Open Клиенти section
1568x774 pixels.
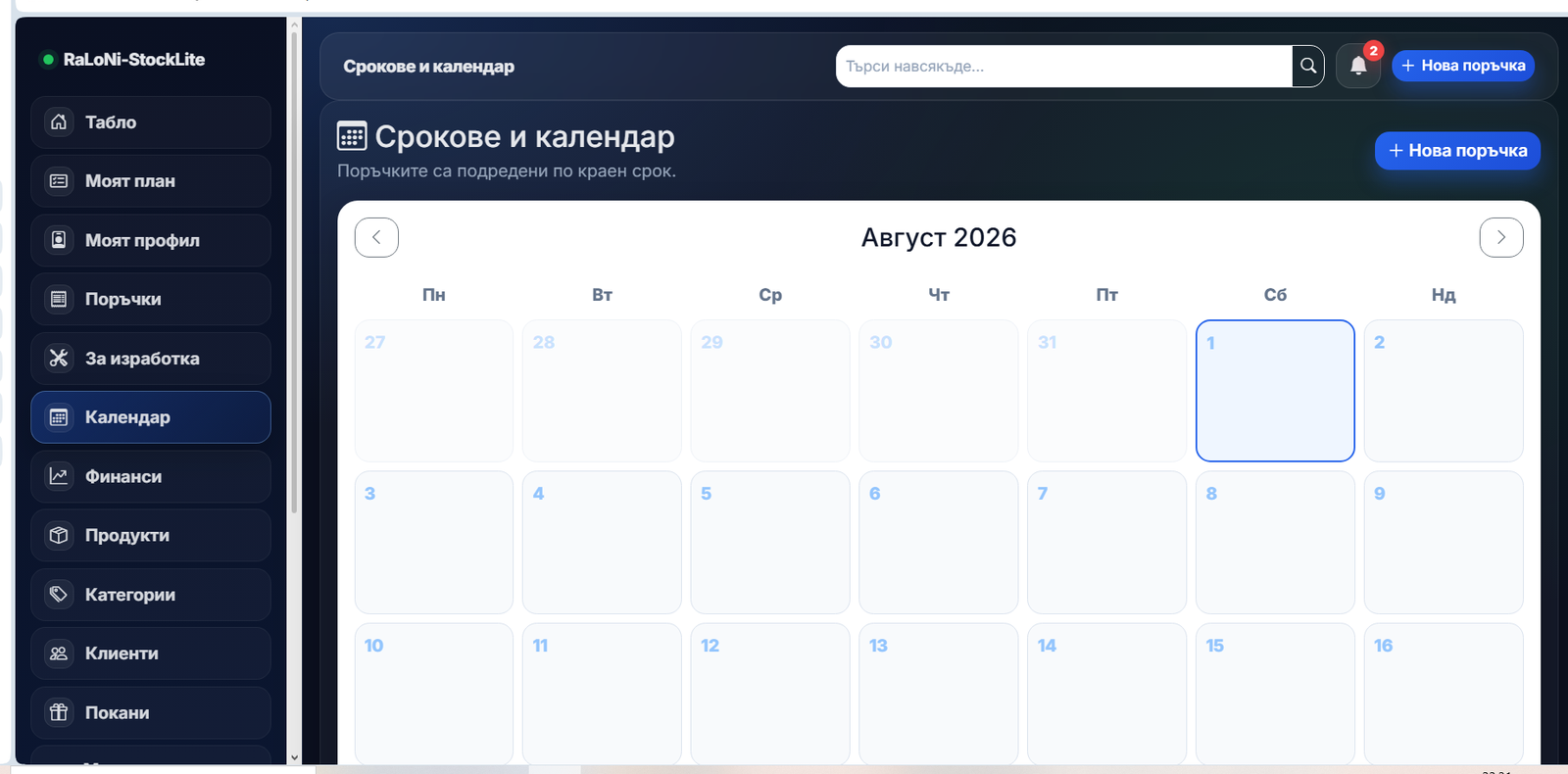pyautogui.click(x=151, y=653)
